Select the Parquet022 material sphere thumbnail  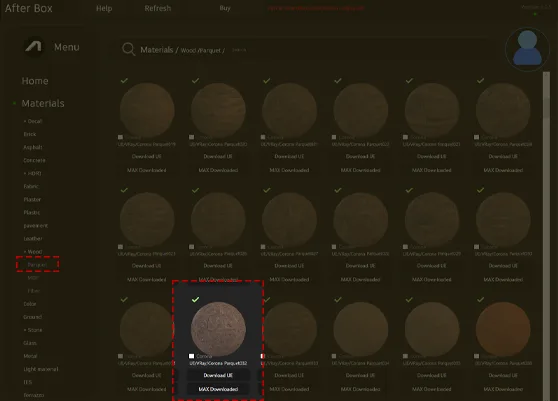pos(360,110)
